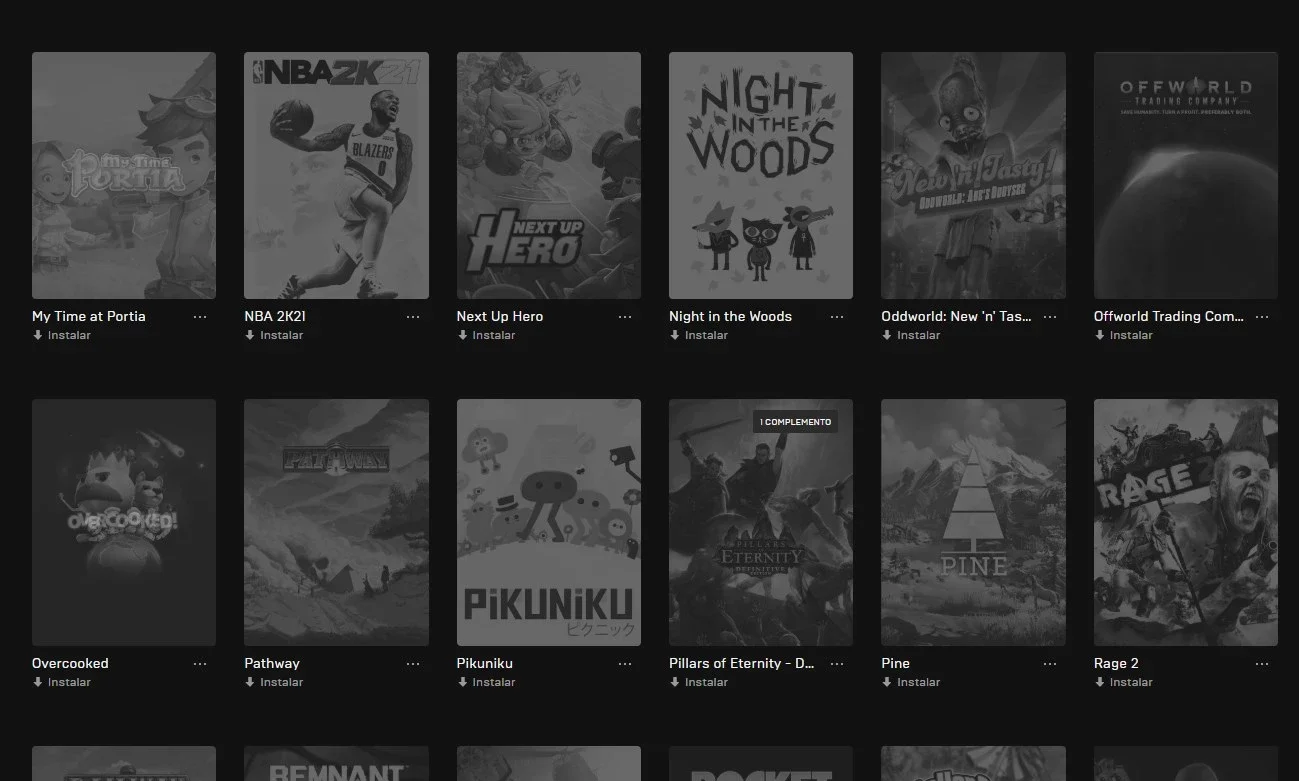Click Instalar under Overcooked
1299x781 pixels.
coord(62,682)
